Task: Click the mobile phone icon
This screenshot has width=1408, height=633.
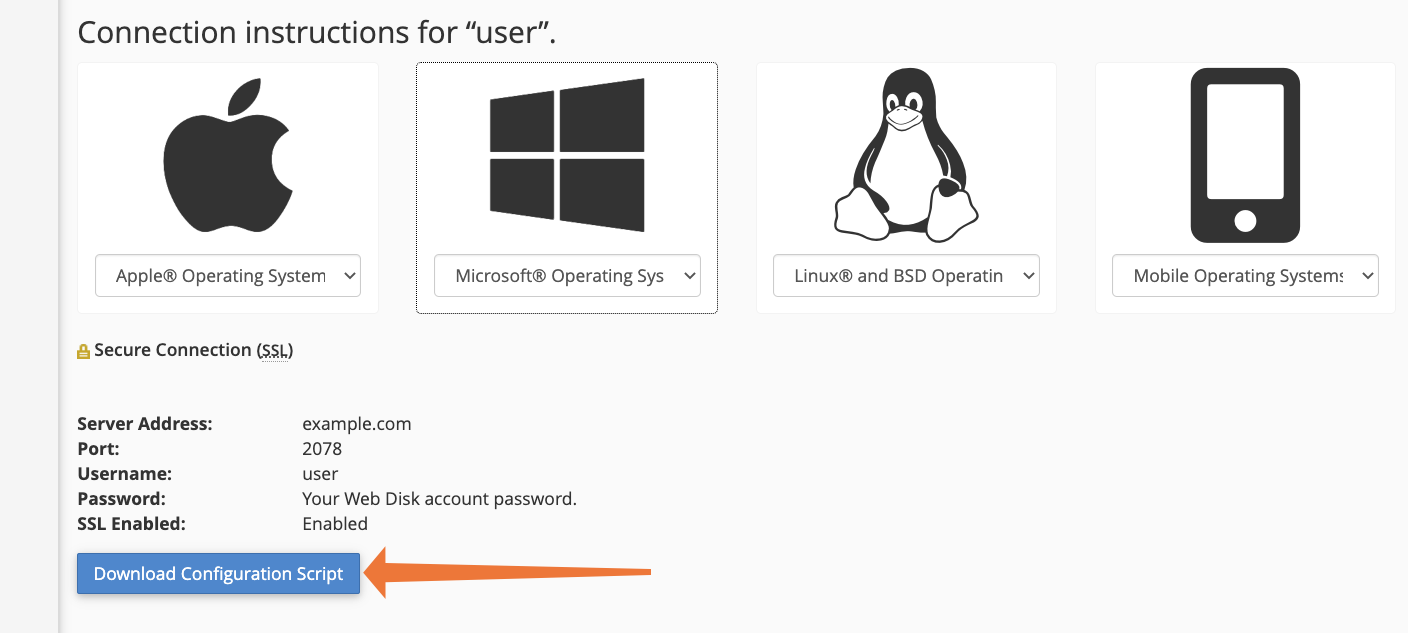Action: [x=1244, y=155]
